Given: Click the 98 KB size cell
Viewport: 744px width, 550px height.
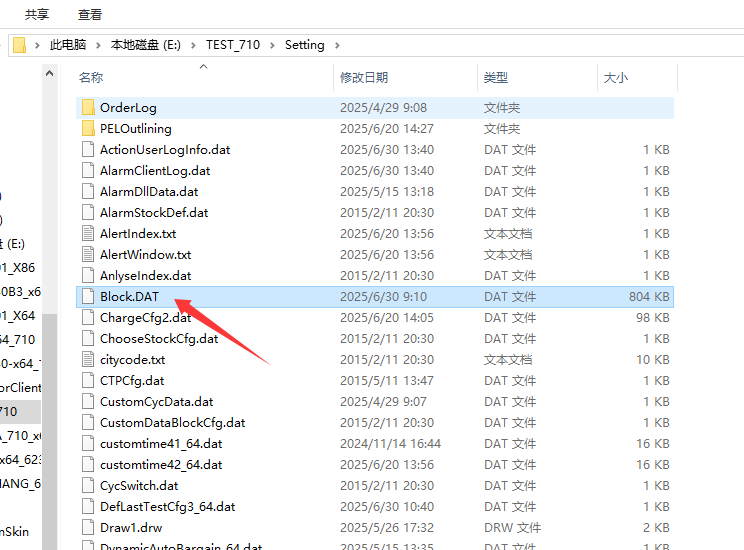Looking at the screenshot, I should (x=653, y=317).
